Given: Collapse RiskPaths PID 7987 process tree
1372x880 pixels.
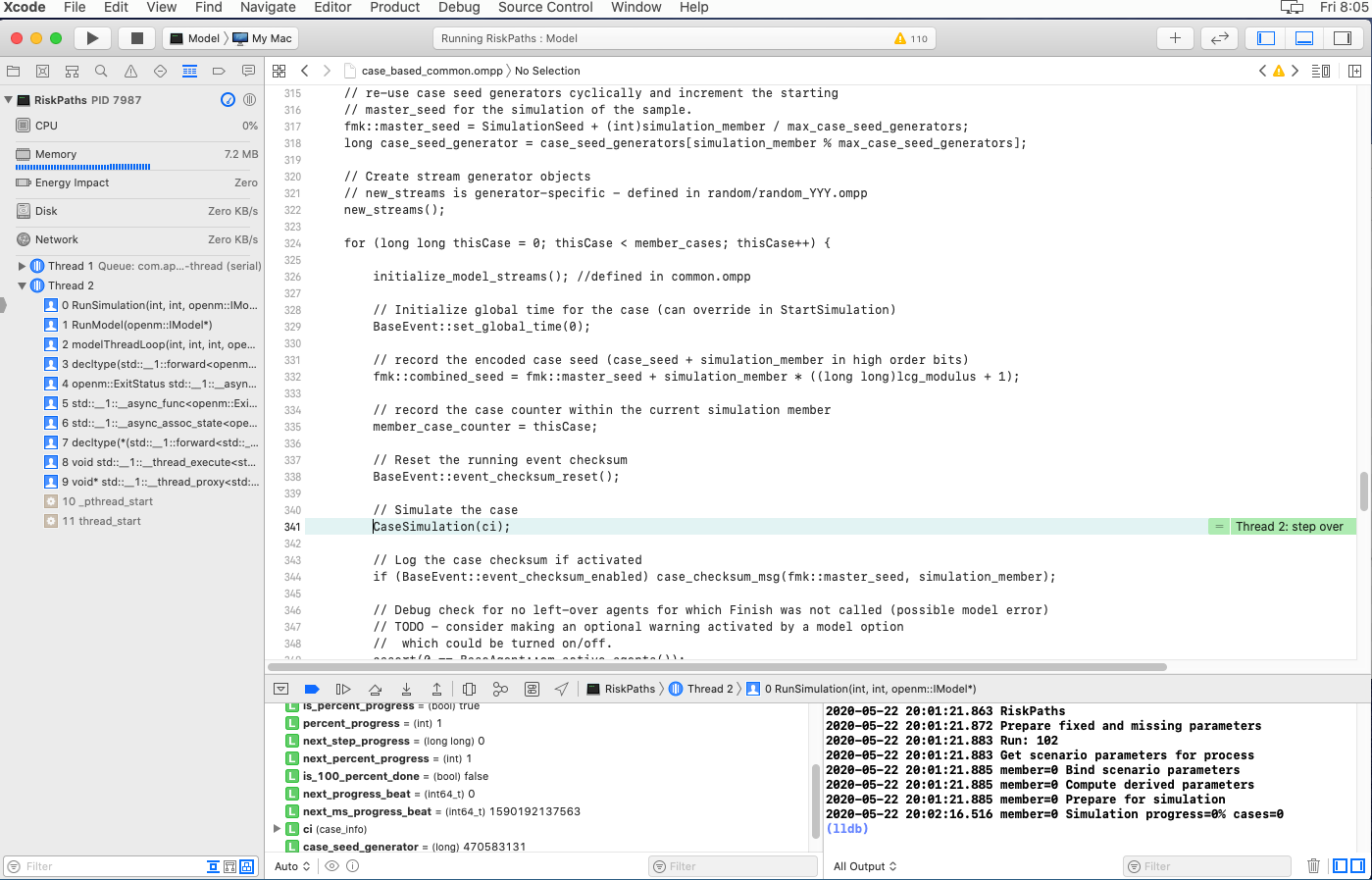Looking at the screenshot, I should coord(9,100).
